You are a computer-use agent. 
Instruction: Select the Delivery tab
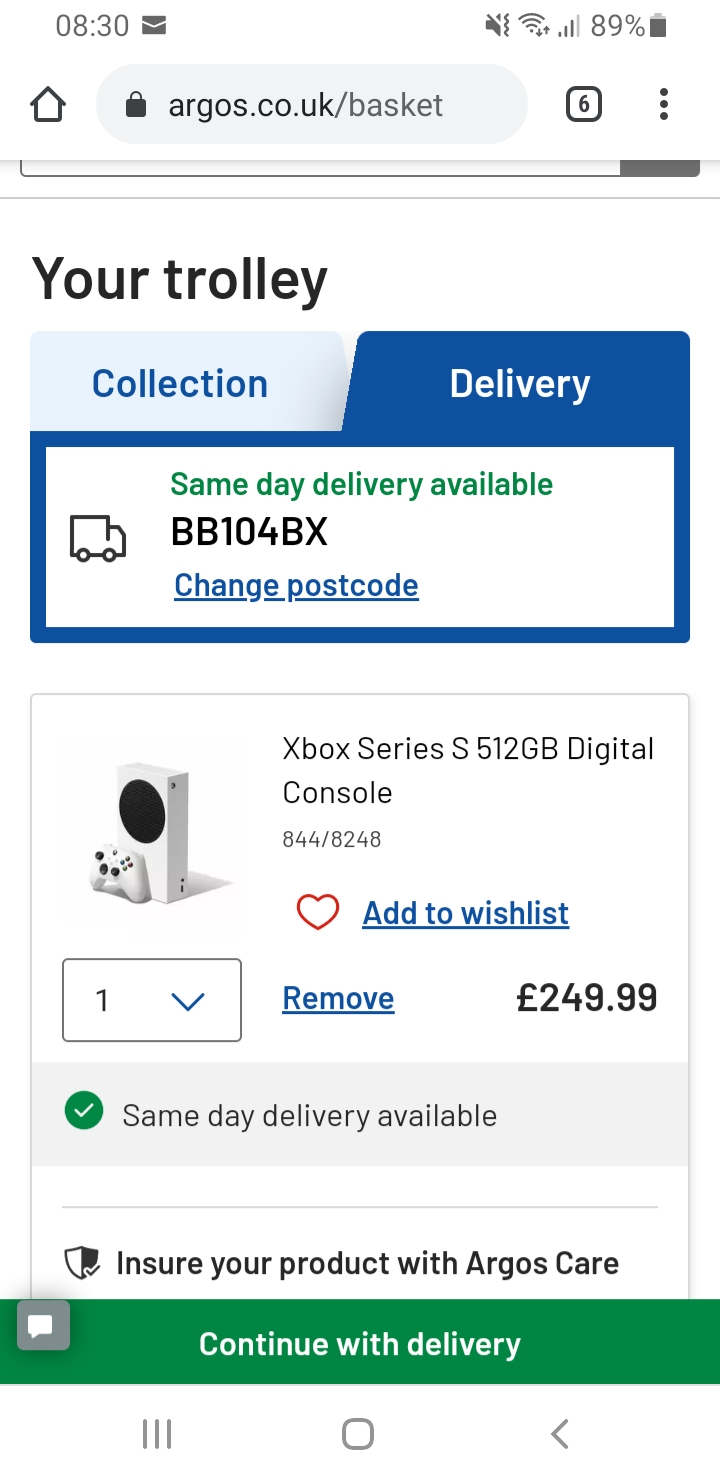(x=520, y=384)
